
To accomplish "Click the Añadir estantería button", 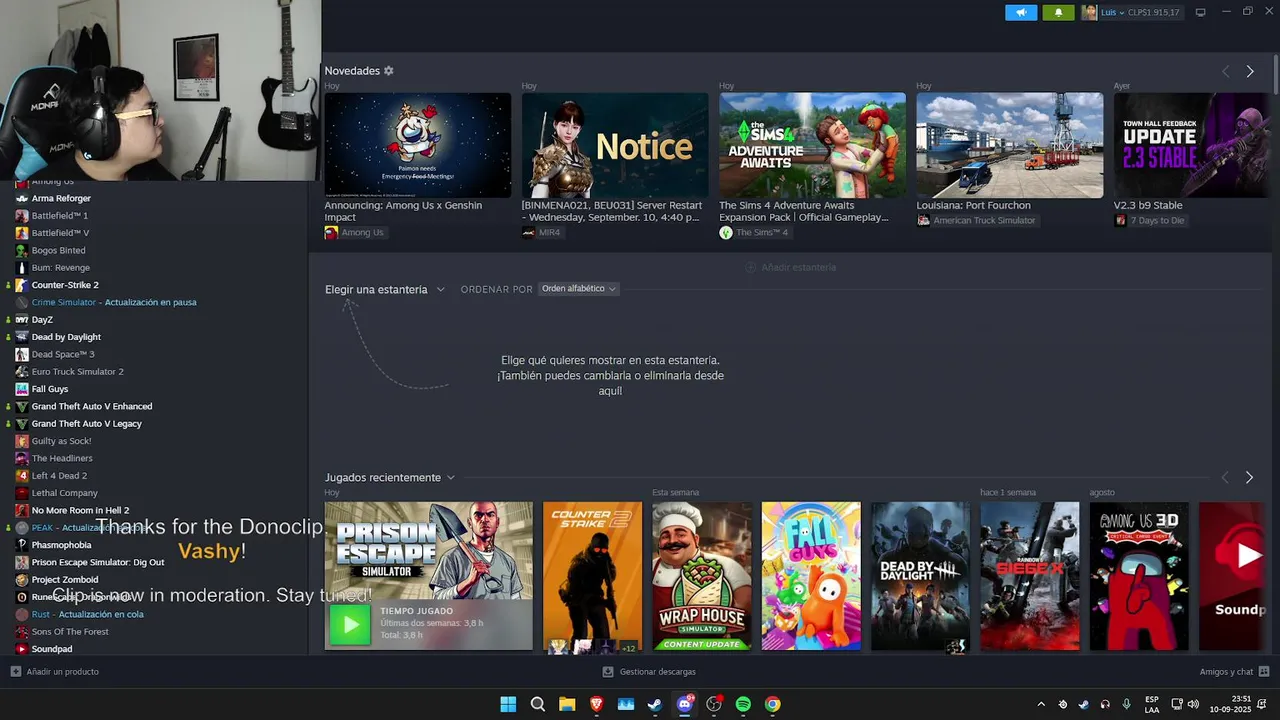I will point(791,267).
